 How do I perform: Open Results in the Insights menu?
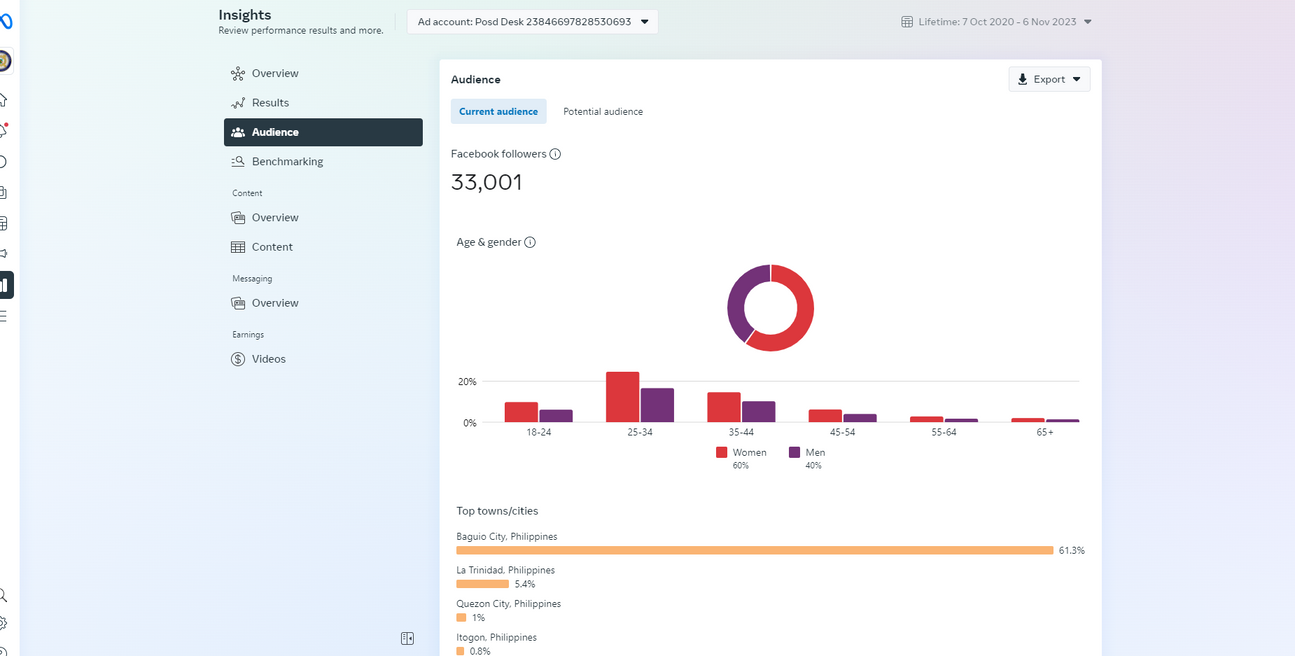pyautogui.click(x=270, y=103)
